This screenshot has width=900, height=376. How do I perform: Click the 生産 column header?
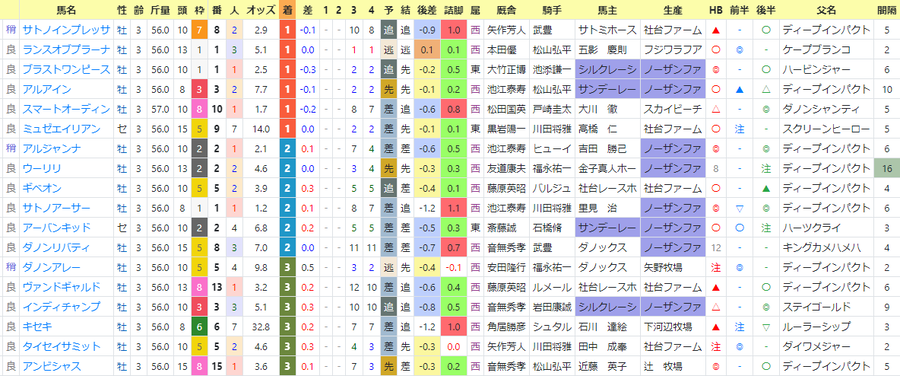pos(673,10)
